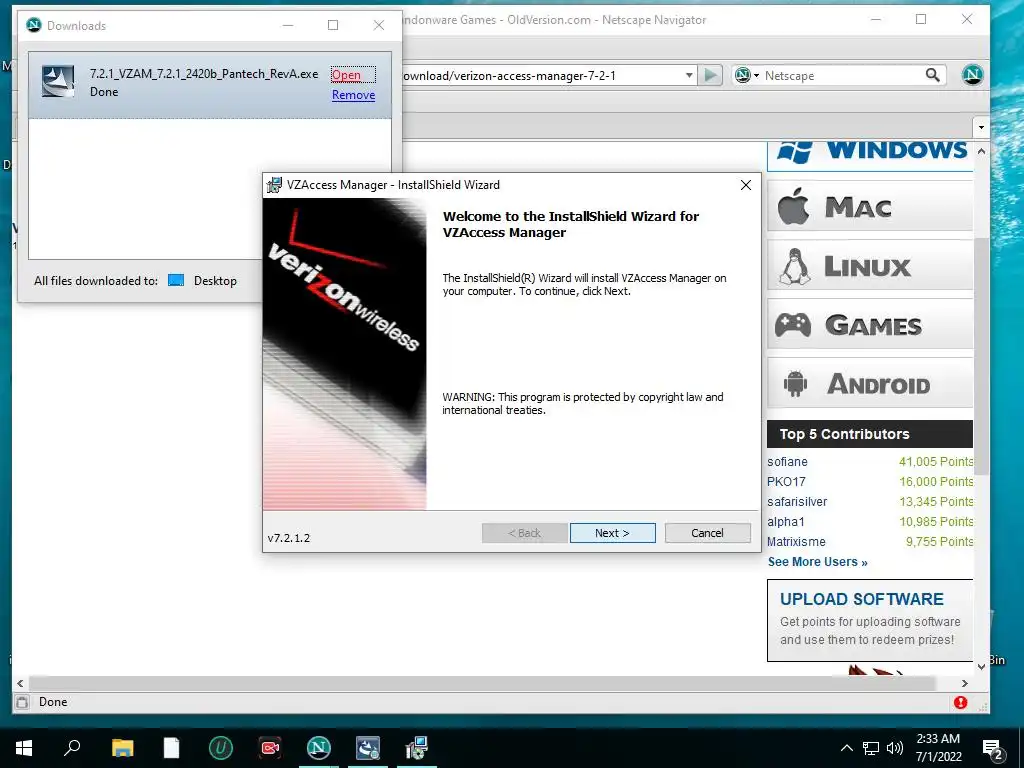
Task: Click the Netscape logo in Downloads title
Action: [33, 25]
